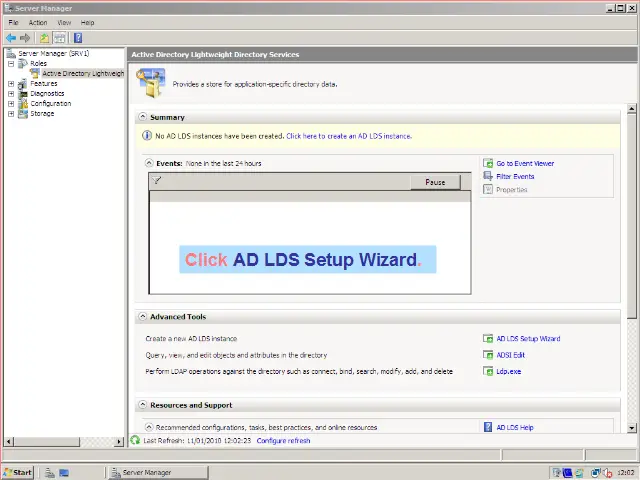The image size is (640, 480).
Task: Click the 12:02 system tray clock
Action: click(625, 472)
